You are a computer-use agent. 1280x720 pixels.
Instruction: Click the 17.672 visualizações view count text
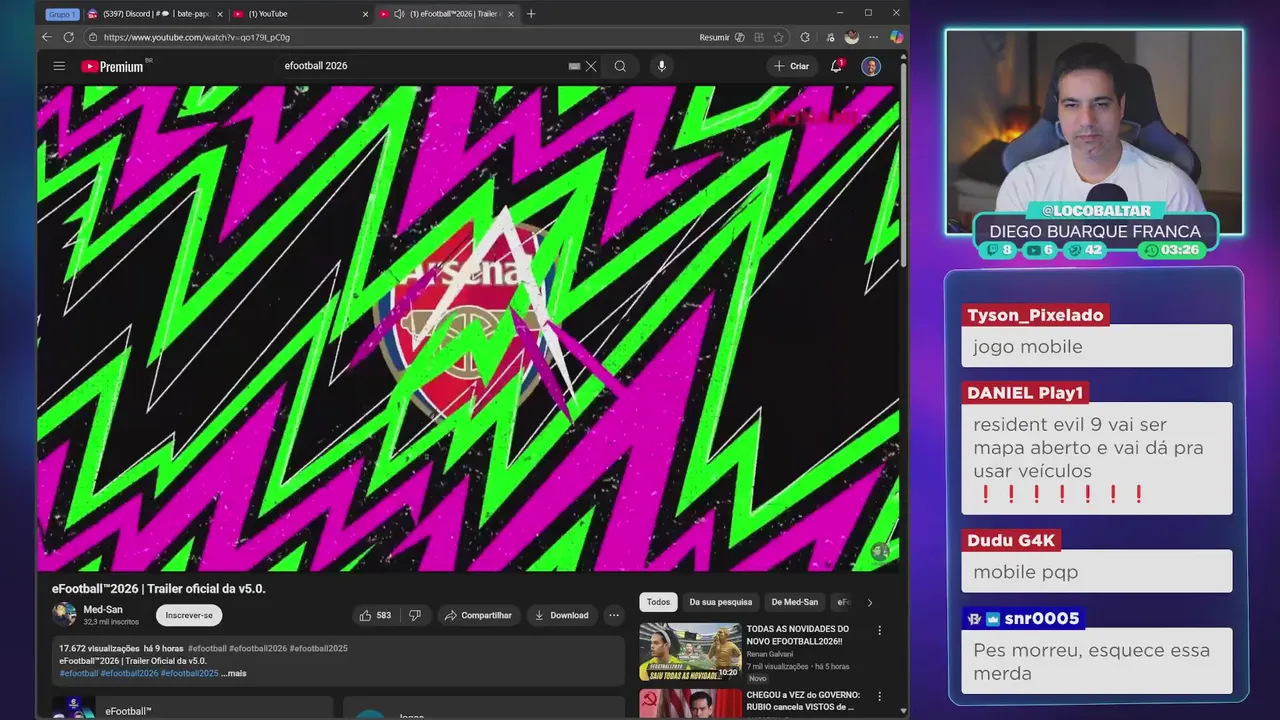coord(99,648)
